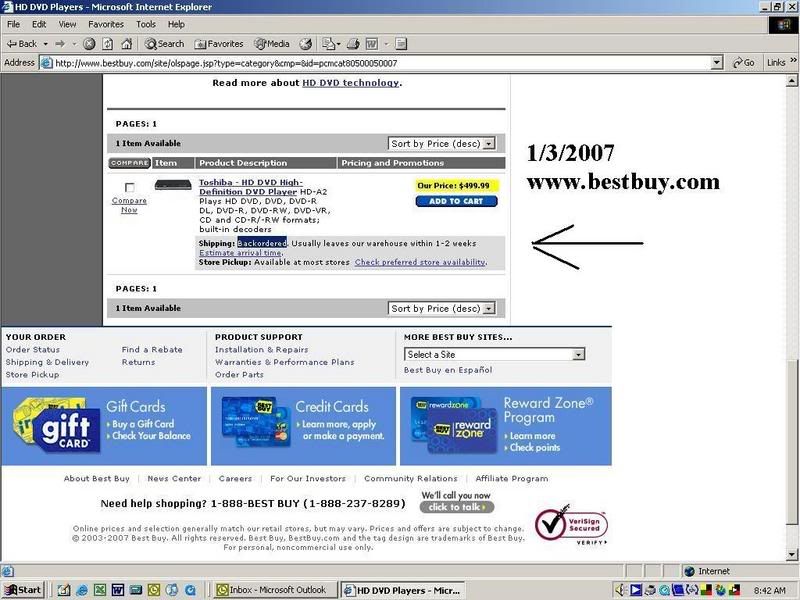Open the Help menu
The height and width of the screenshot is (600, 800).
[x=176, y=24]
